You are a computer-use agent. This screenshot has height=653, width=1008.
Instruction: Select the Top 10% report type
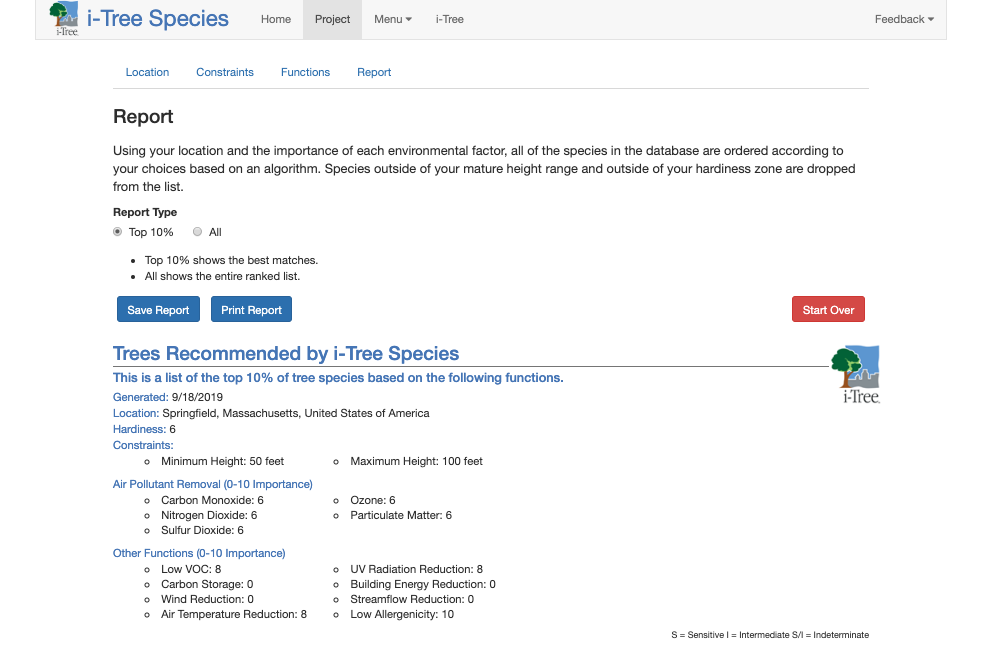tap(118, 232)
